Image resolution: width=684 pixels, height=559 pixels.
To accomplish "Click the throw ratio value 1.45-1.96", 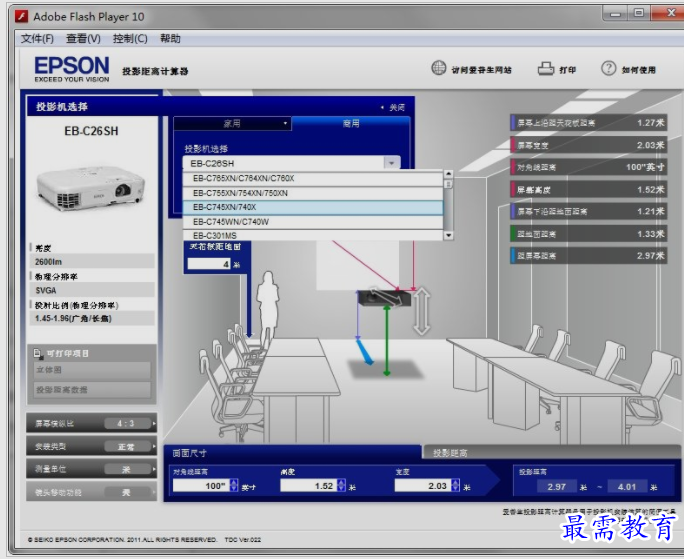I will click(92, 319).
